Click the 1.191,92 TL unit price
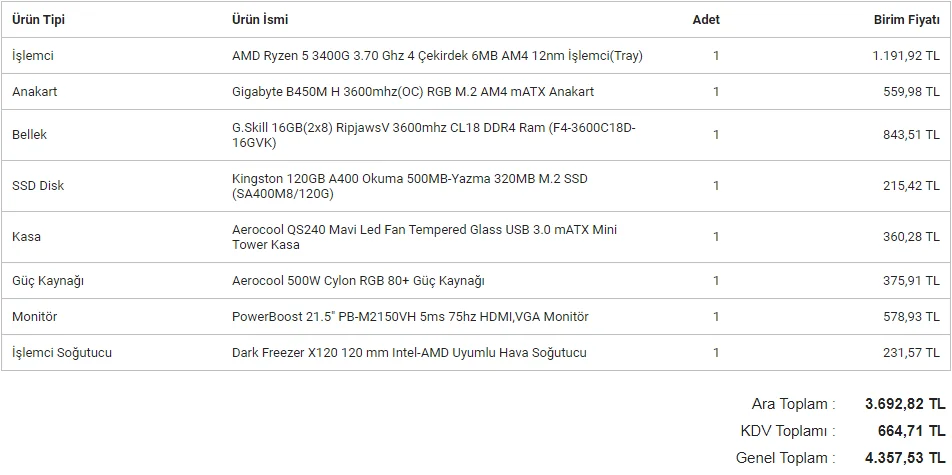952x475 pixels. pyautogui.click(x=905, y=56)
